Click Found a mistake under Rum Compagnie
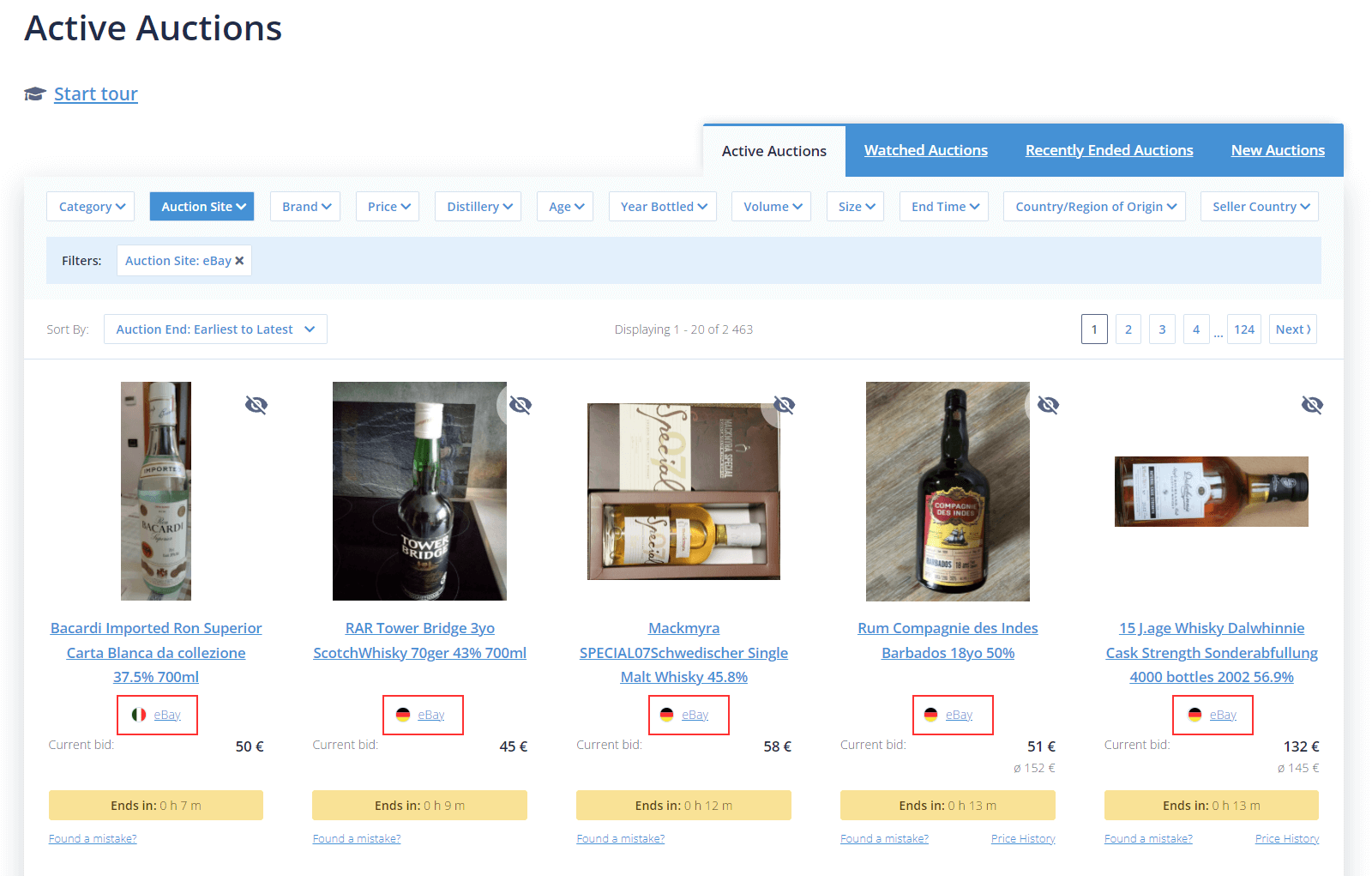1372x876 pixels. (885, 839)
